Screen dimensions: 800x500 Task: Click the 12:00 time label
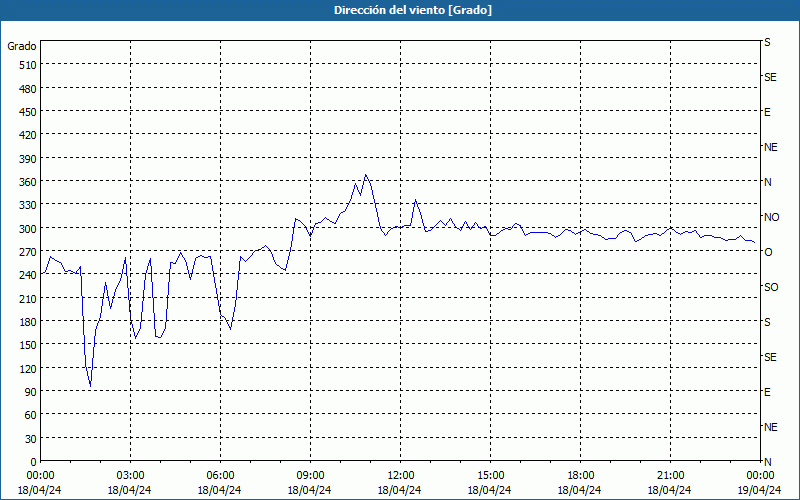click(401, 476)
